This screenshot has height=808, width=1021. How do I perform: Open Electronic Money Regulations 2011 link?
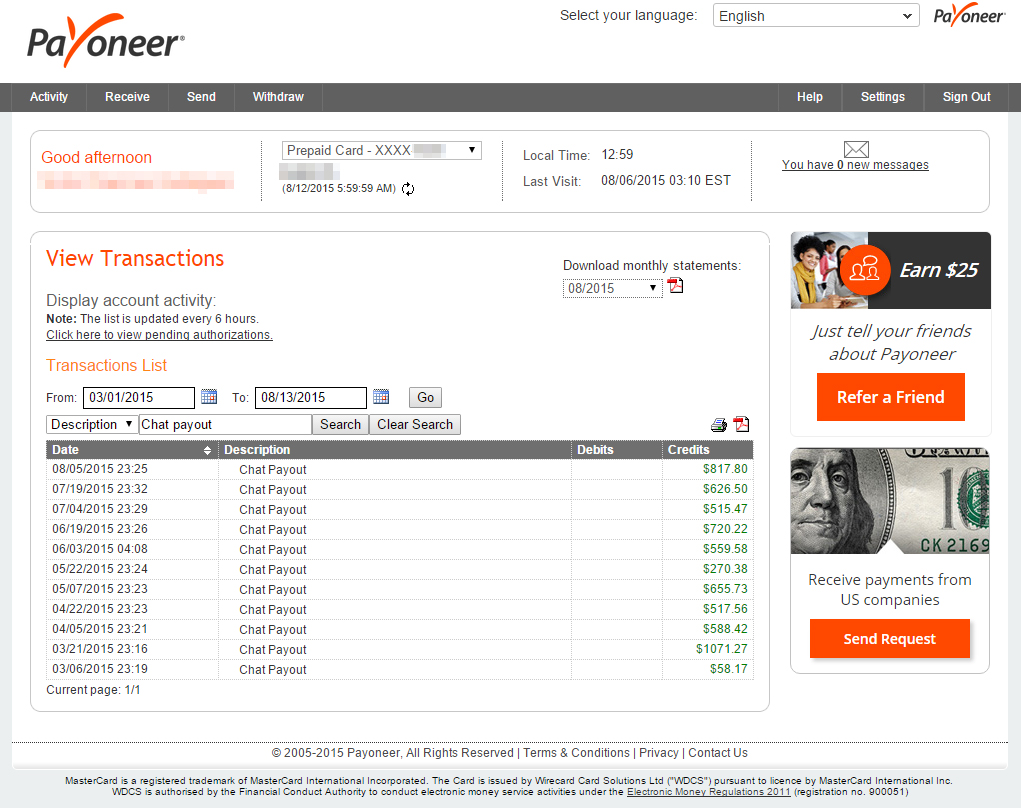pyautogui.click(x=708, y=792)
